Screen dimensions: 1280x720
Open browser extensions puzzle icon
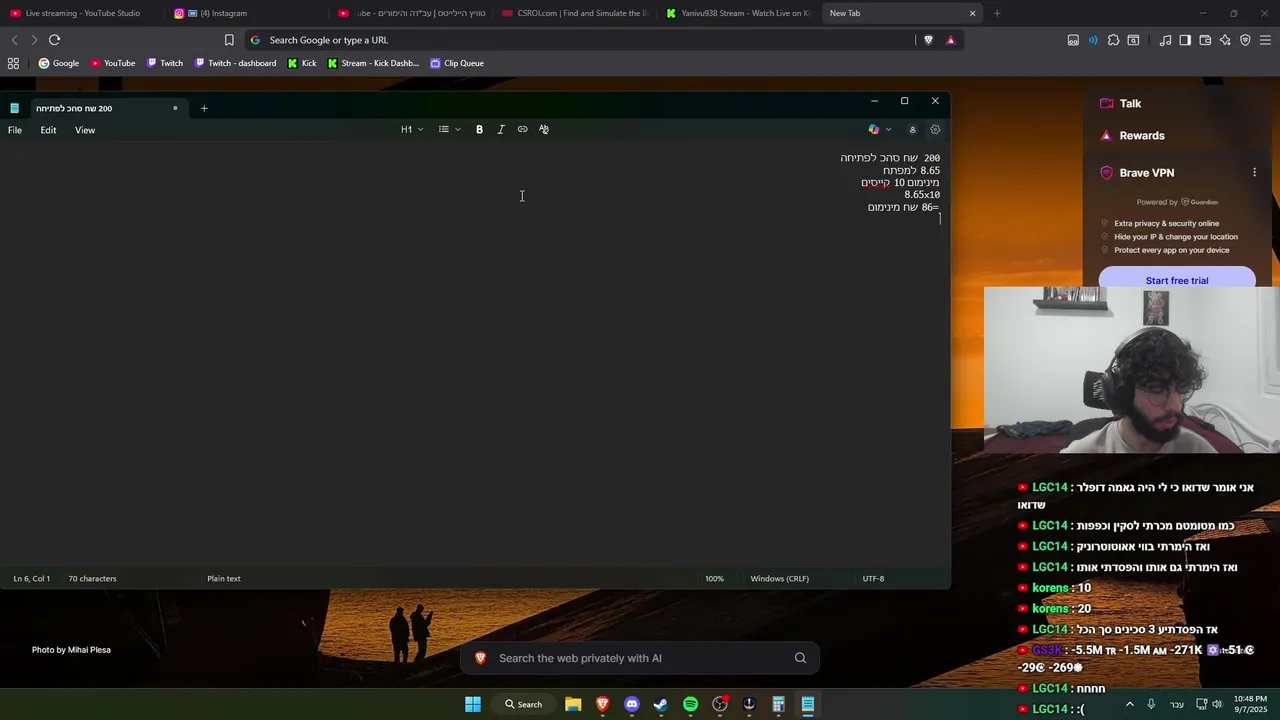(x=1113, y=40)
